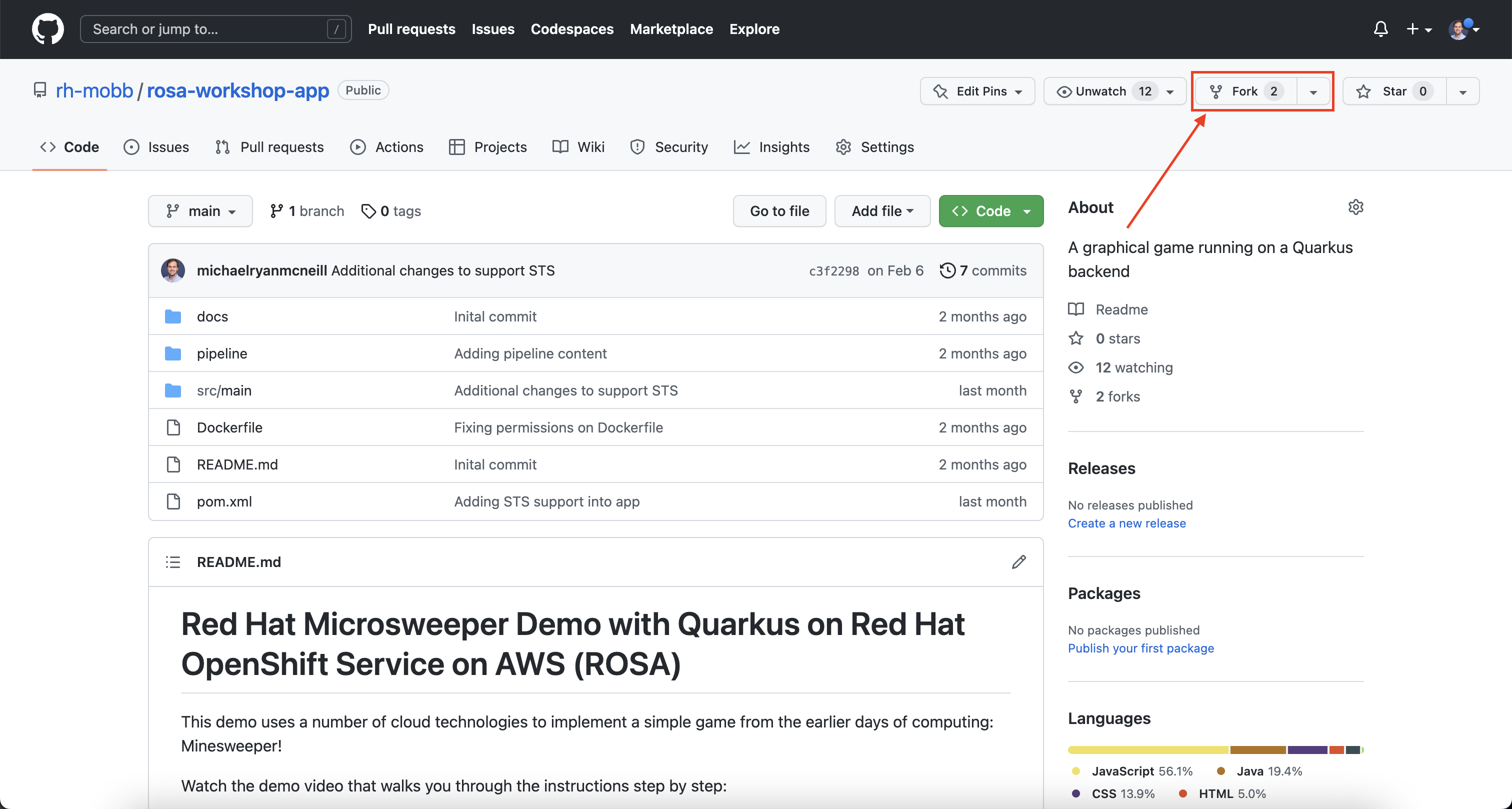Click the pipeline folder icon
This screenshot has height=809, width=1512.
(x=172, y=353)
